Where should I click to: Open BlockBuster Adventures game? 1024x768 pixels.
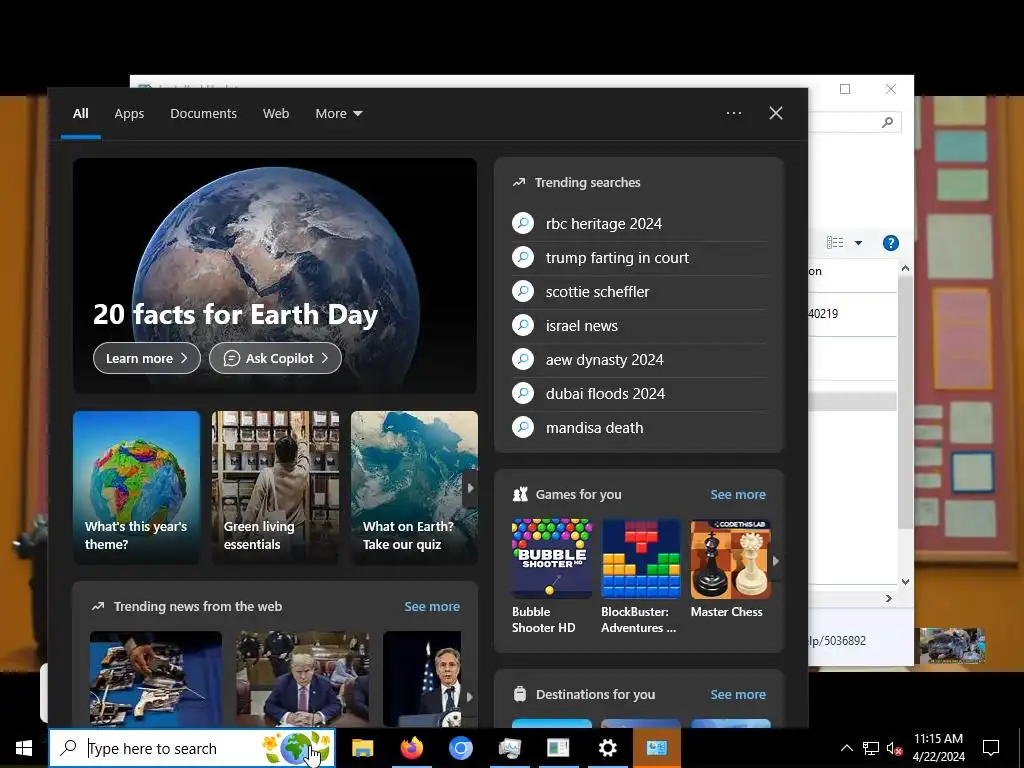(x=641, y=577)
